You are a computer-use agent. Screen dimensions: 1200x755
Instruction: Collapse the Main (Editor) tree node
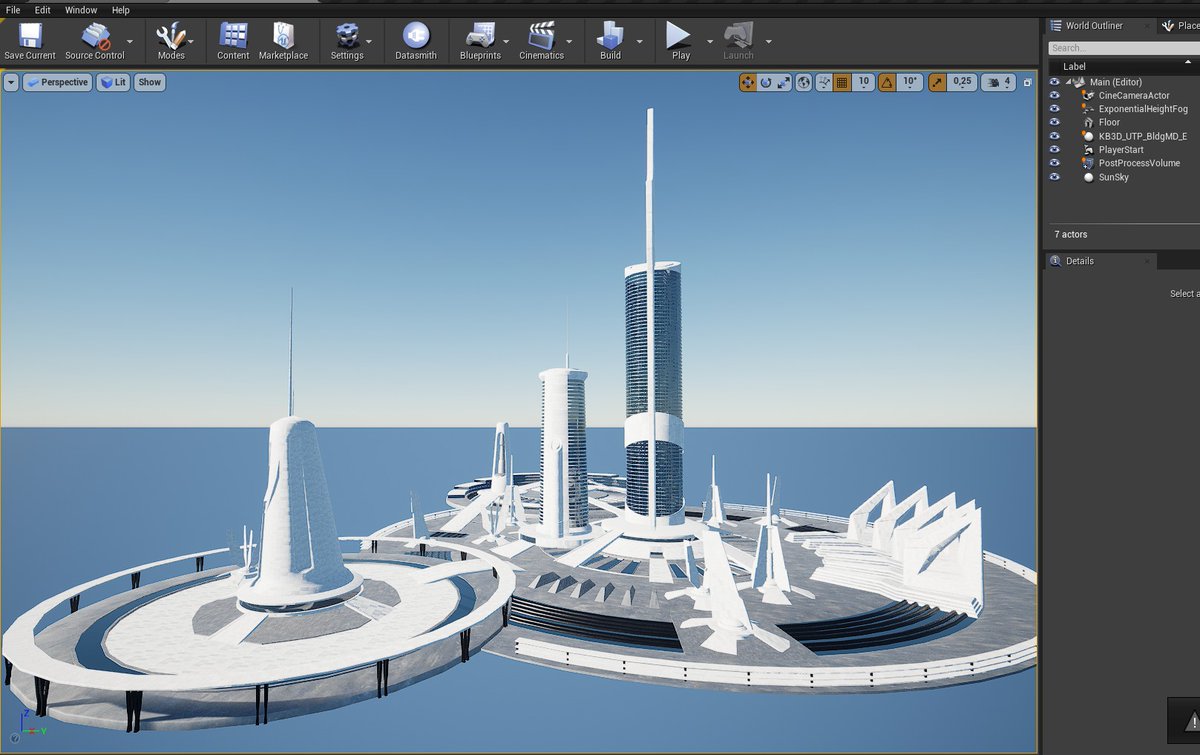pos(1069,82)
